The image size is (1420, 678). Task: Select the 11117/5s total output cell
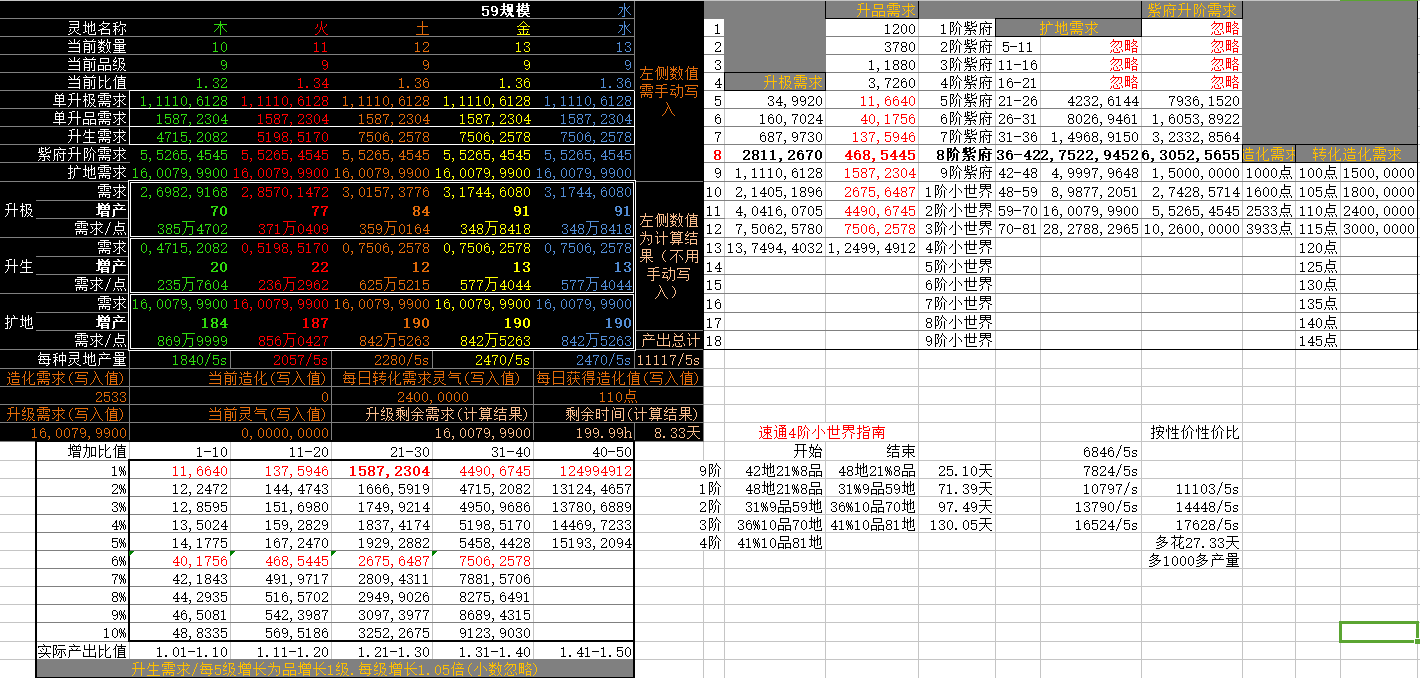tap(669, 359)
